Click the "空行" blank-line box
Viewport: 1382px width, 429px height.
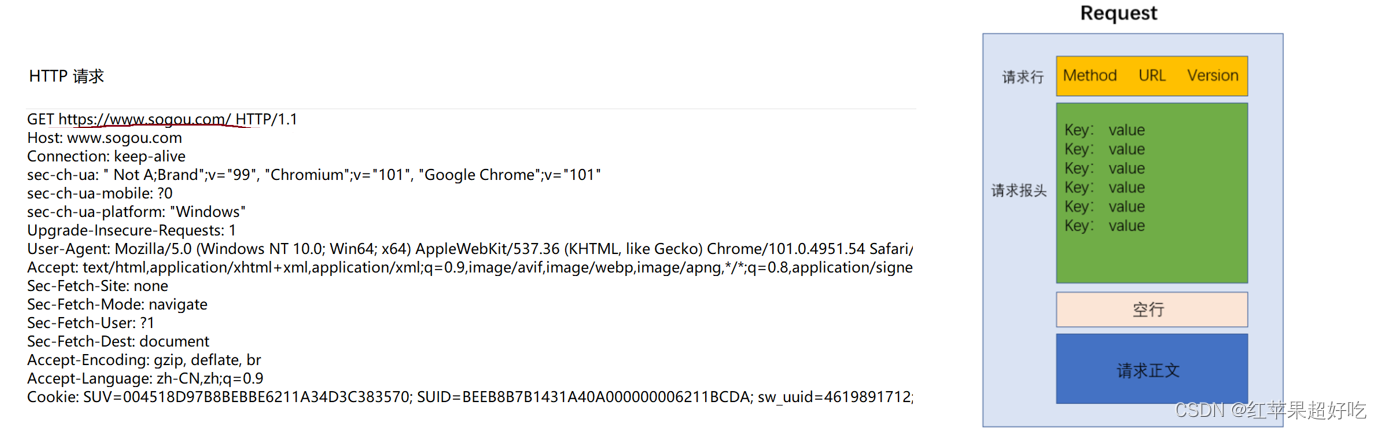coord(1151,310)
